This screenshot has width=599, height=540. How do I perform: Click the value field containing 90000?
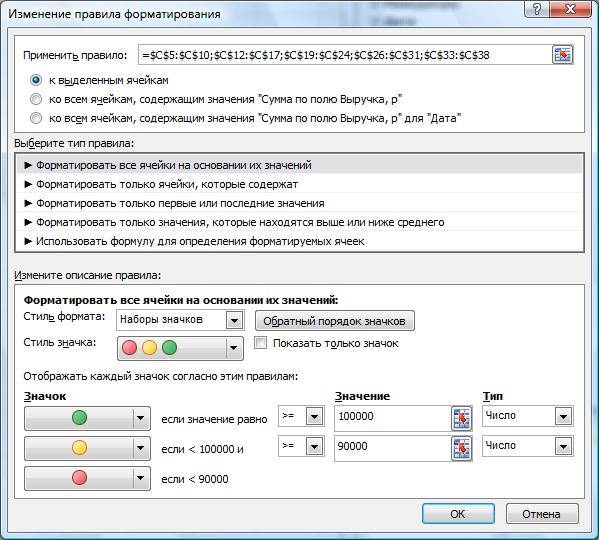point(392,448)
